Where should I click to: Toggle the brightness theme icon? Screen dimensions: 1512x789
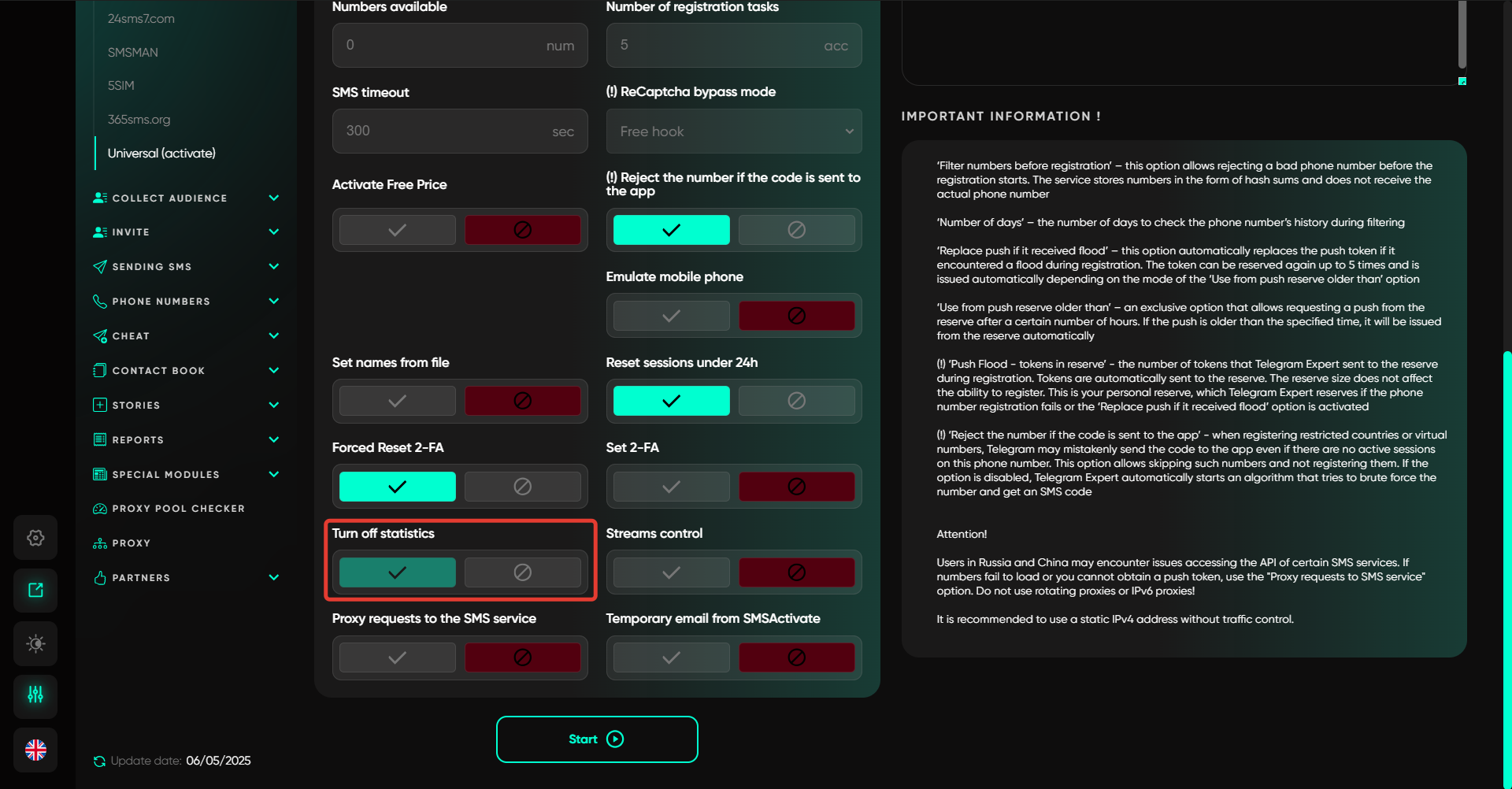click(x=35, y=643)
